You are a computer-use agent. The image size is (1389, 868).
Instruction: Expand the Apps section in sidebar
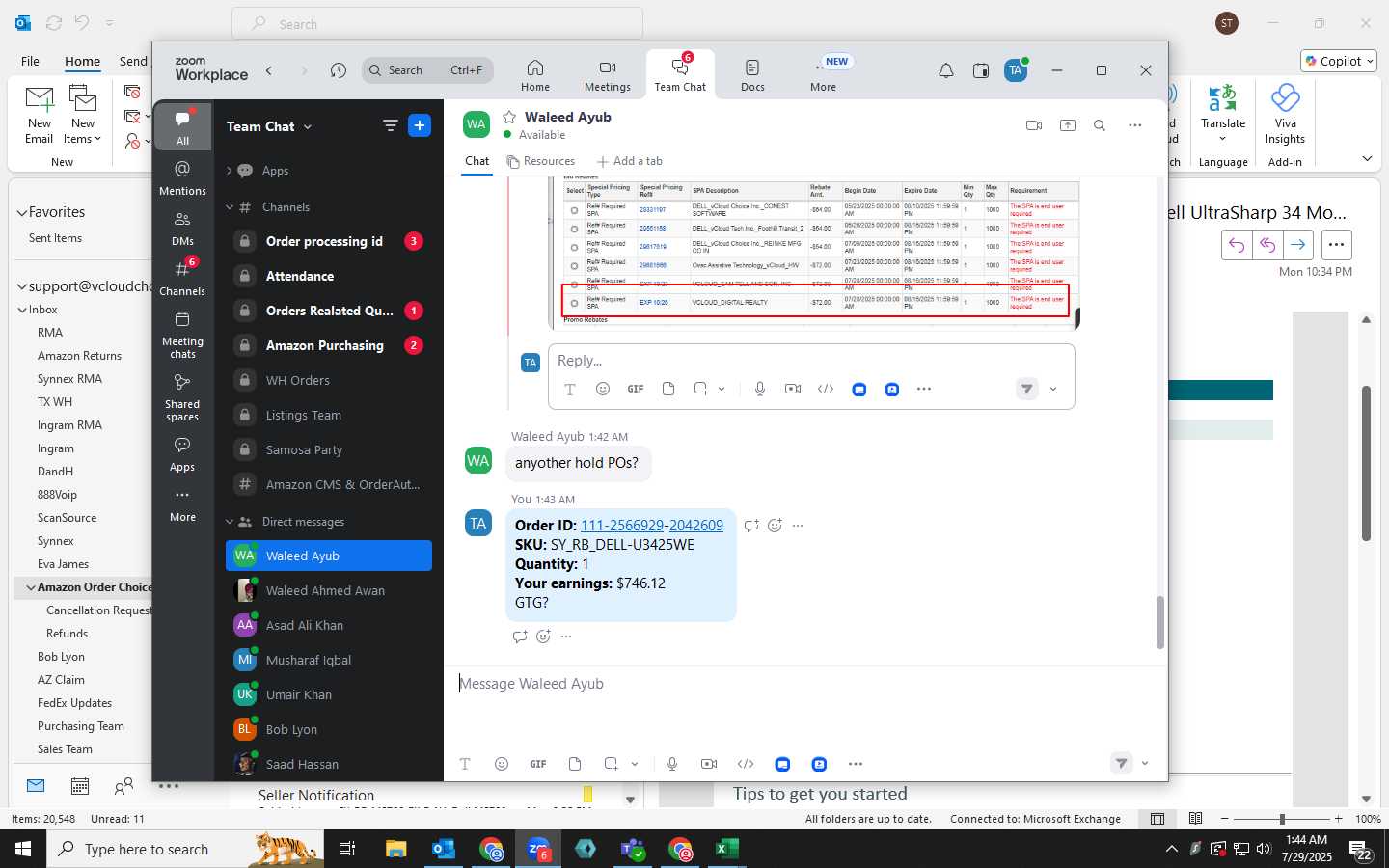click(230, 171)
